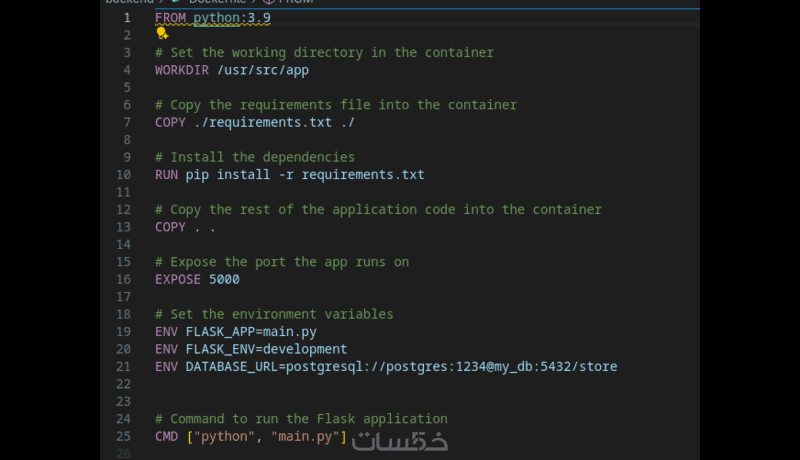Viewport: 800px width, 460px height.
Task: Click the EXPOSE instruction keyword
Action: point(178,280)
